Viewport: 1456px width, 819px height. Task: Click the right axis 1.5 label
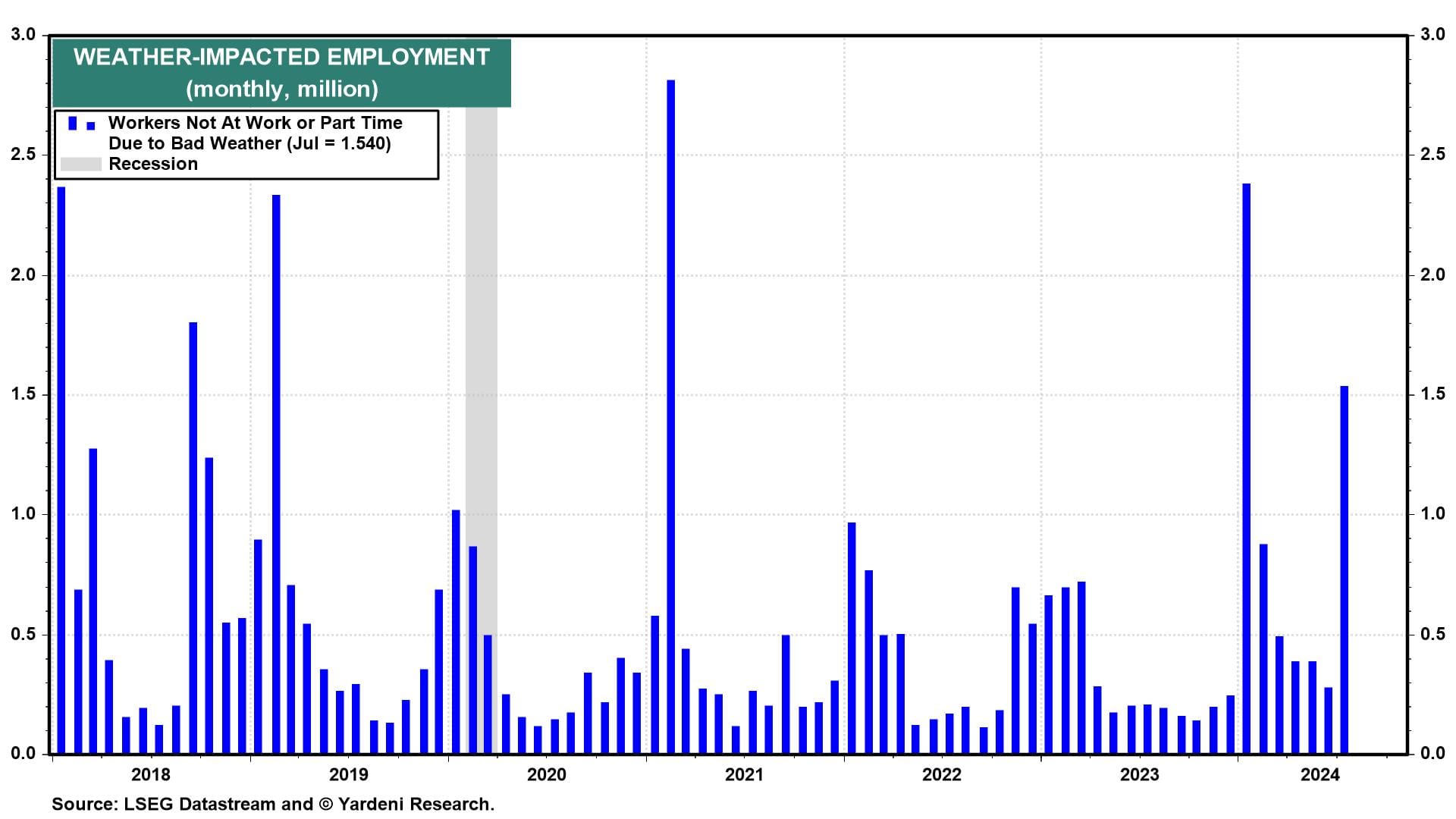(x=1432, y=394)
